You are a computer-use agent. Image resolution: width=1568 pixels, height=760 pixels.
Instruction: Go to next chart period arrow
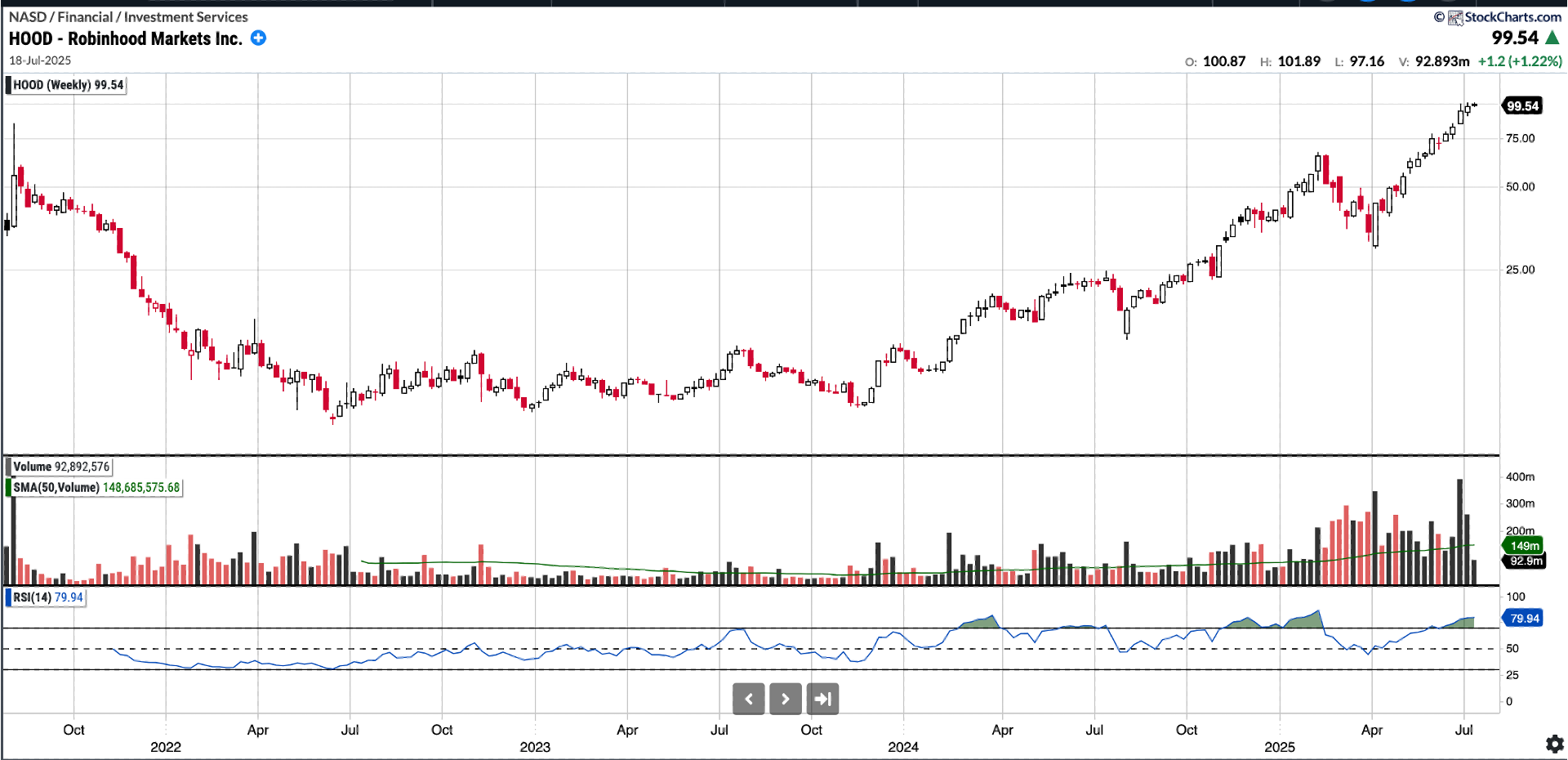pos(786,699)
